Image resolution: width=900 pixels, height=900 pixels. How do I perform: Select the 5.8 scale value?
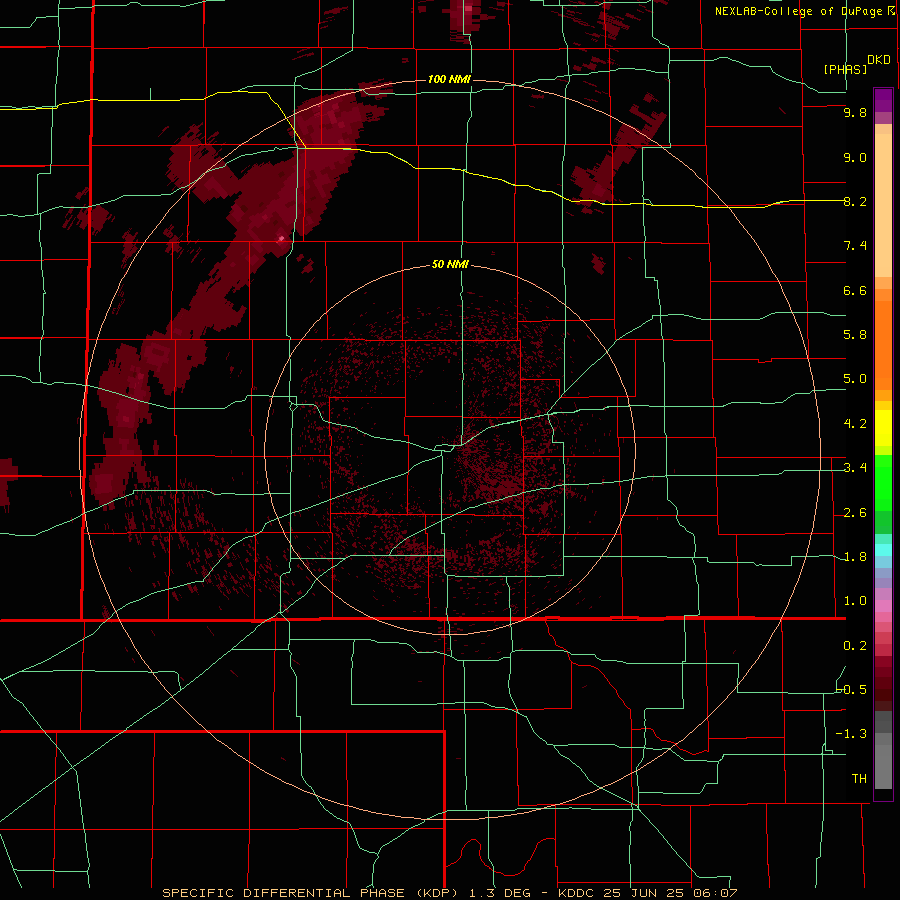coord(855,335)
